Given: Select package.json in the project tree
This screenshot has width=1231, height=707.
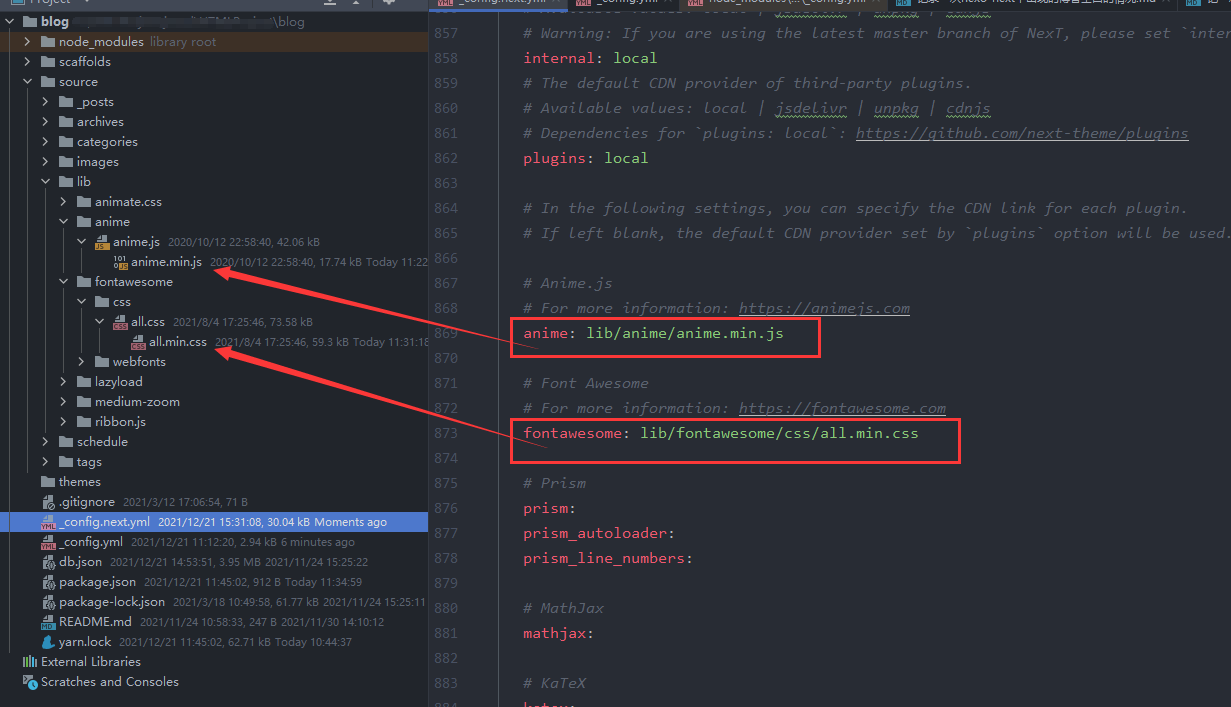Looking at the screenshot, I should click(97, 582).
